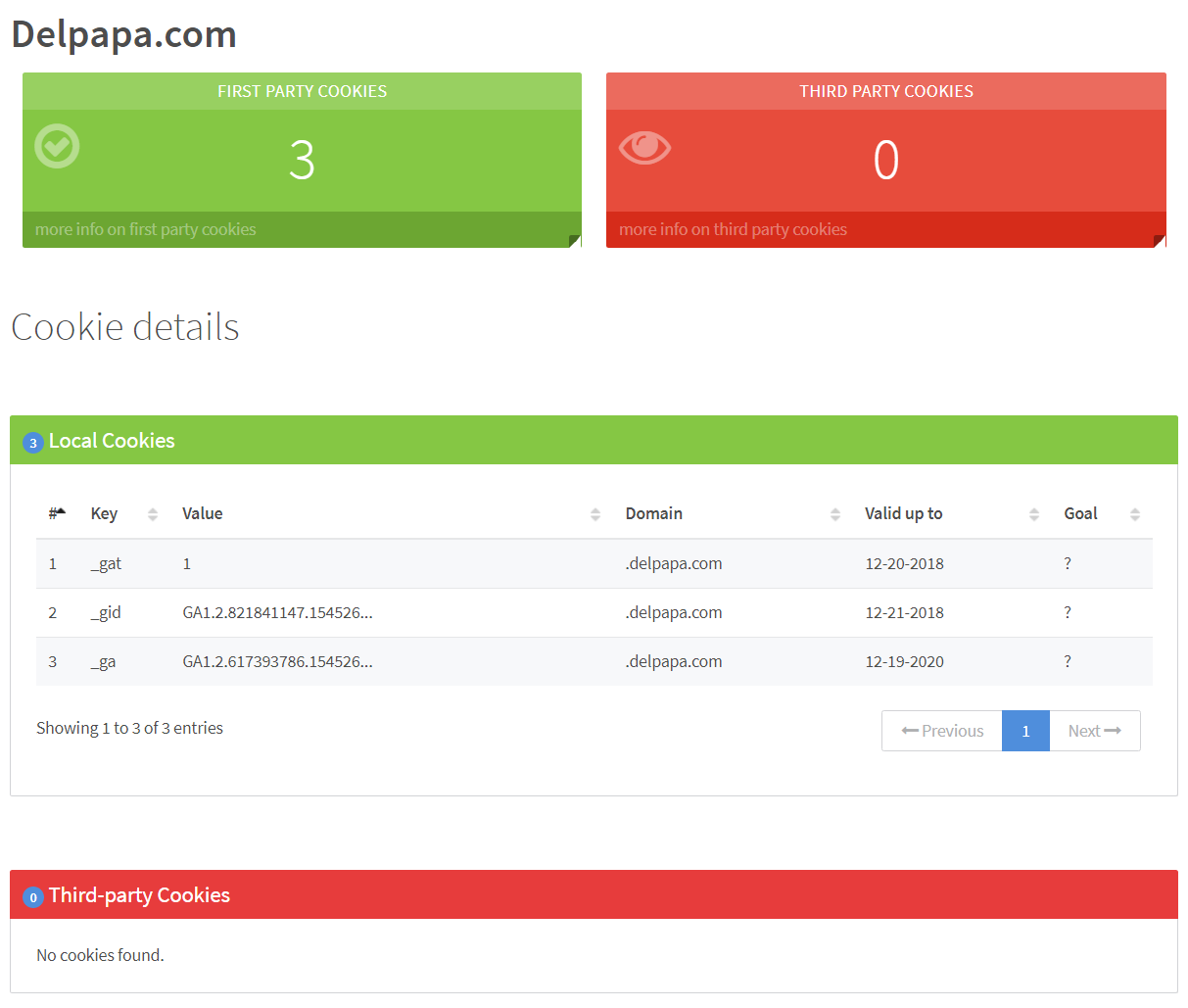Screen dimensions: 1188x1008
Task: Click the _ga cookie key
Action: click(103, 662)
